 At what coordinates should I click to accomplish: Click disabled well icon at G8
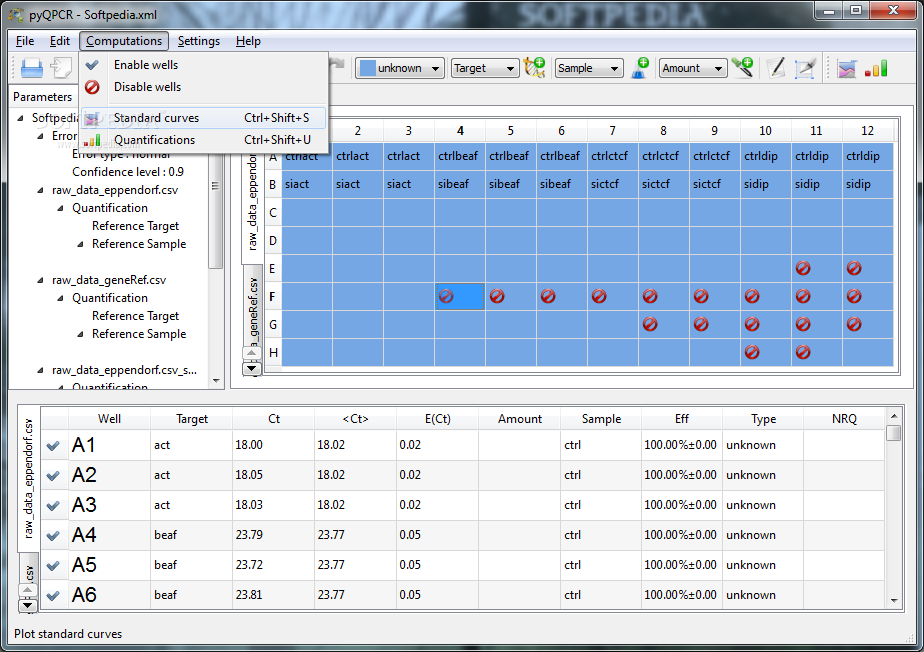pyautogui.click(x=650, y=324)
